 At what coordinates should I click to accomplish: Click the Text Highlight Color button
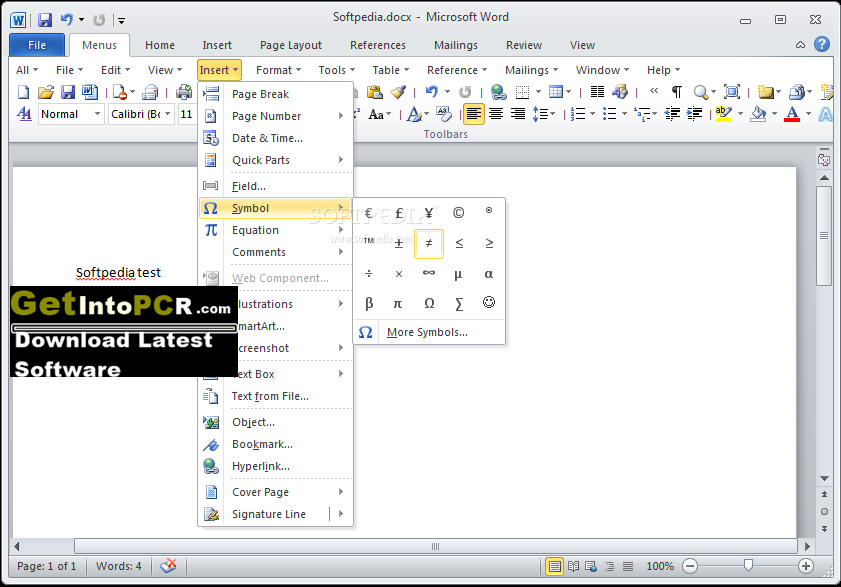click(x=724, y=114)
